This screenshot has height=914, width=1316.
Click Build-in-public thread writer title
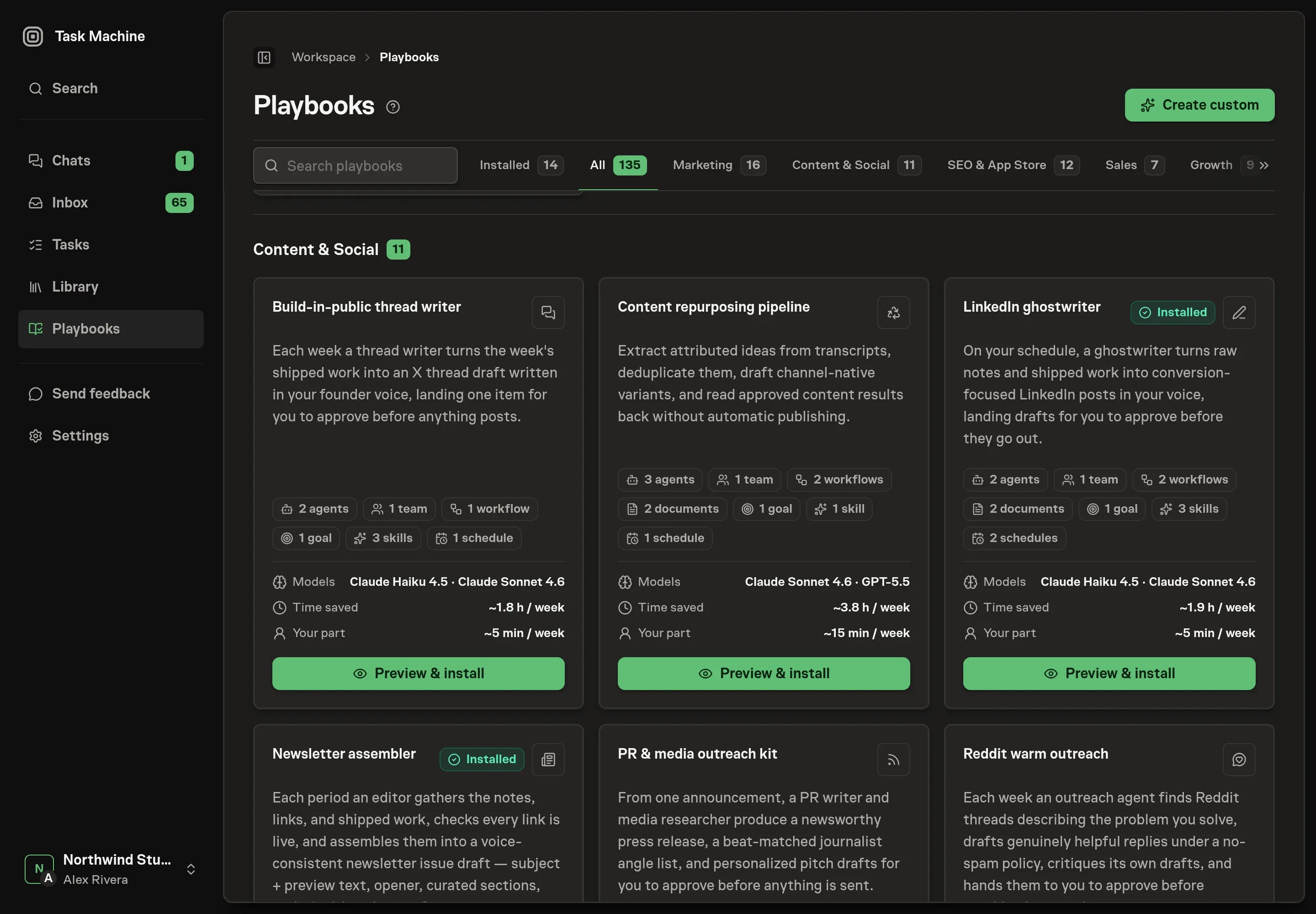366,306
